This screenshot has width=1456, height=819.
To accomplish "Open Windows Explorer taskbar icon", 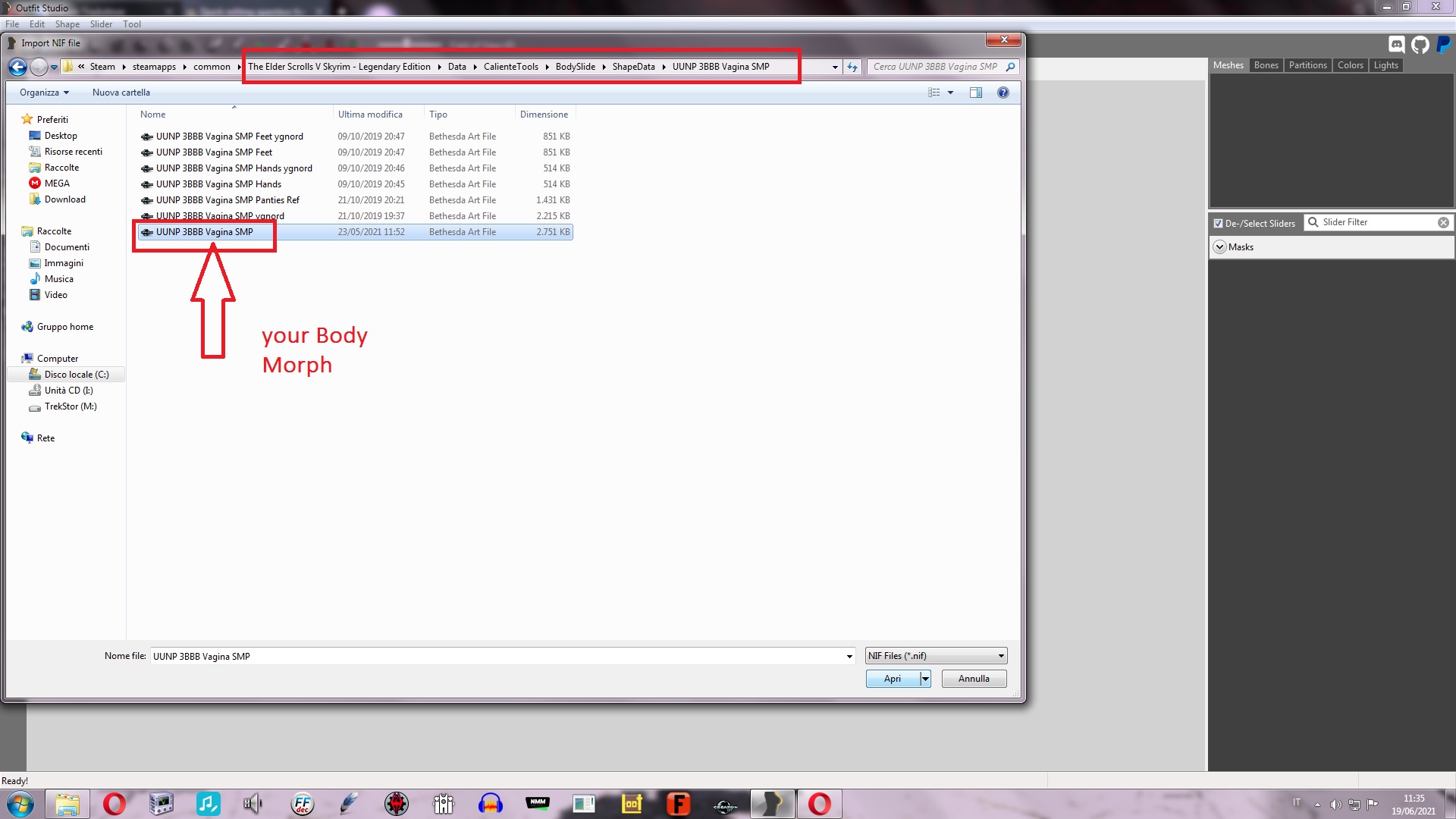I will 67,804.
